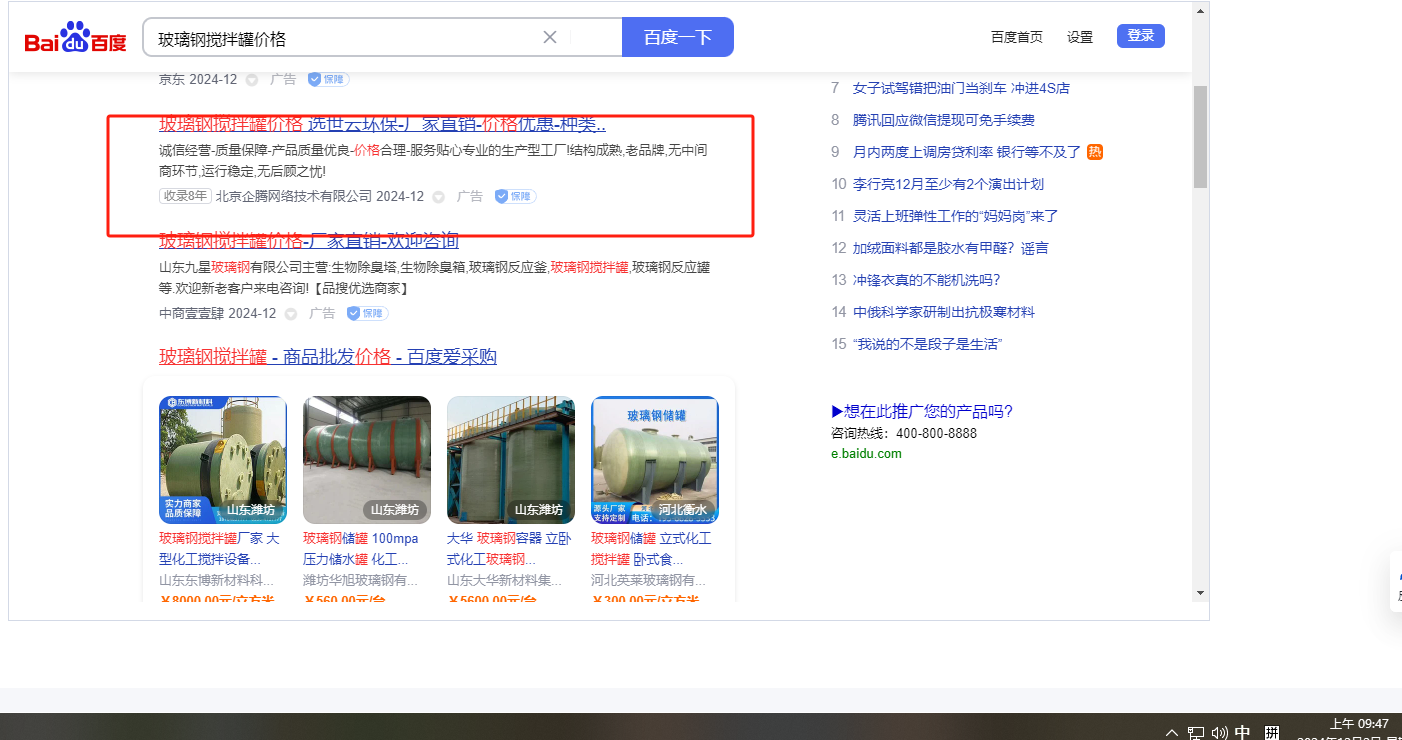1402x740 pixels.
Task: Expand the dropdown arrow beside 京东 2024-12
Action: (252, 80)
